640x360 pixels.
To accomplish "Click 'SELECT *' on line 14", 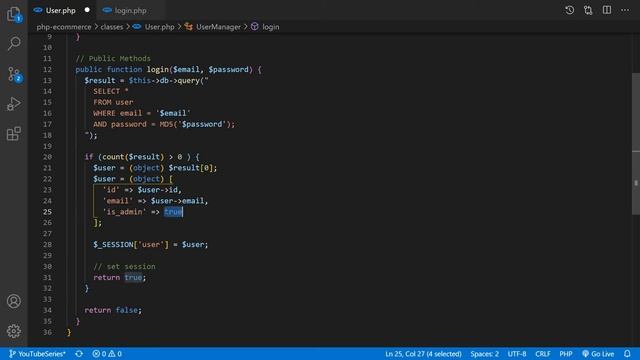I will coord(111,91).
